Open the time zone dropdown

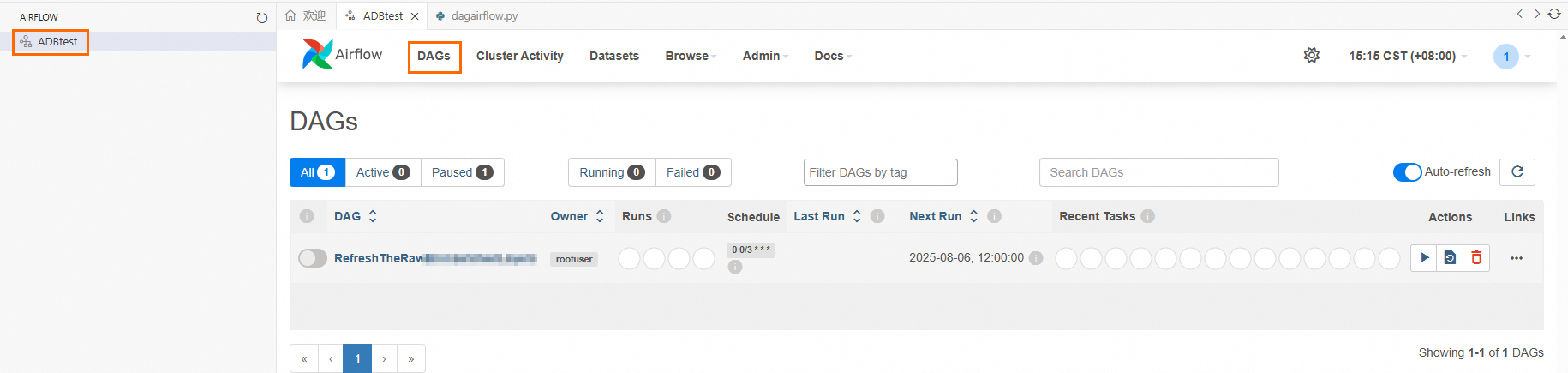coord(1408,56)
